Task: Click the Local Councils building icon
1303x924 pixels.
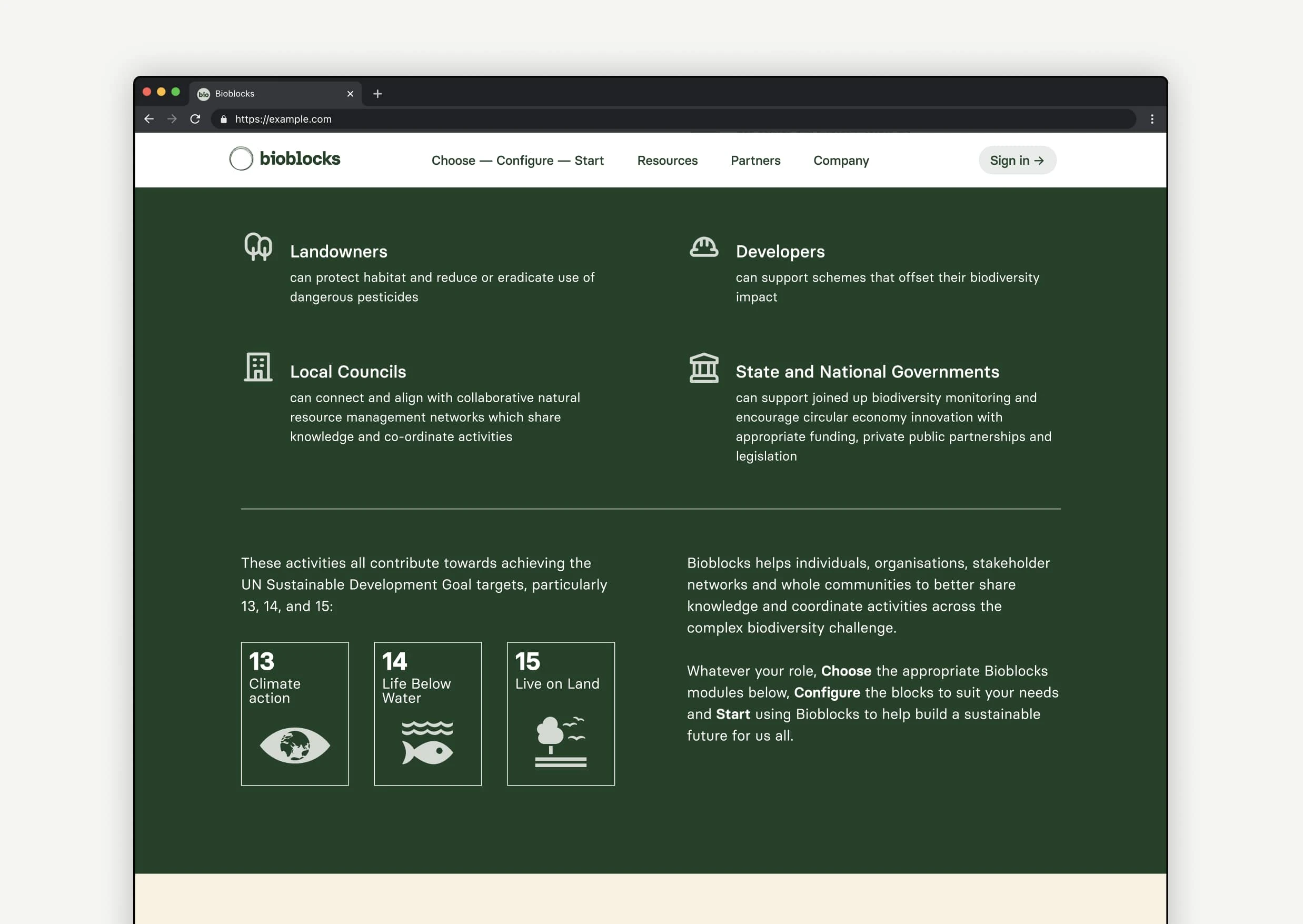Action: [x=258, y=367]
